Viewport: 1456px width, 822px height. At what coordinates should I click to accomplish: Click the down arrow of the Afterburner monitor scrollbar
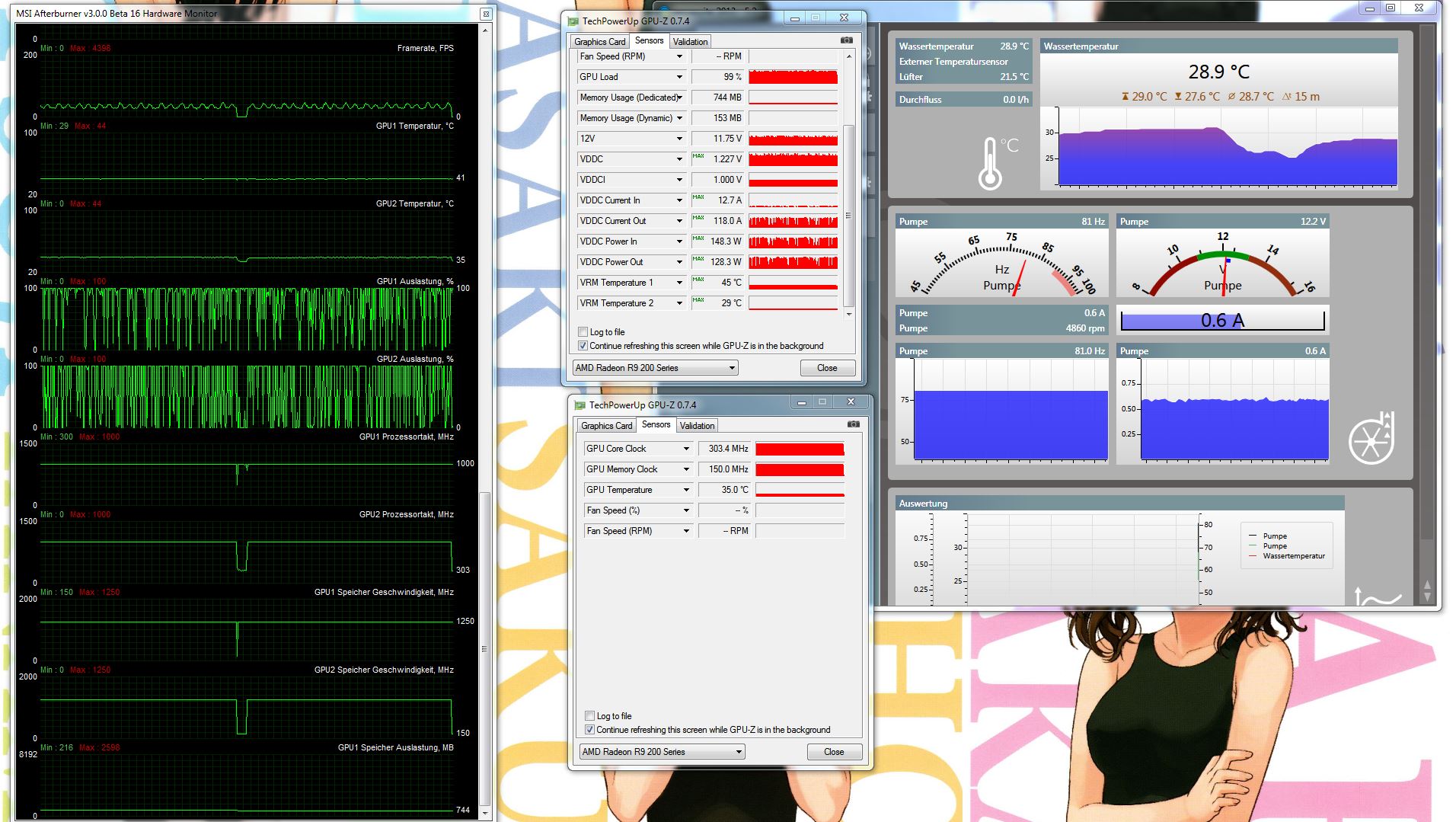tap(484, 814)
